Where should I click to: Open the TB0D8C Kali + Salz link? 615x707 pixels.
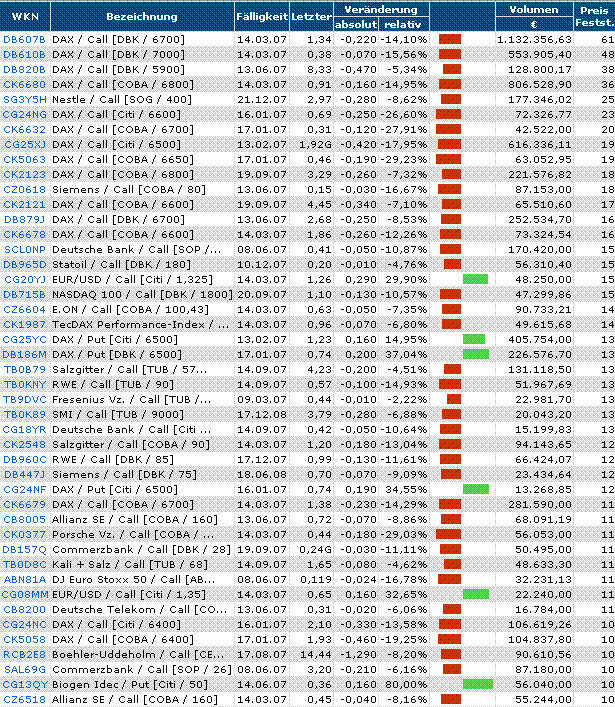pos(25,565)
